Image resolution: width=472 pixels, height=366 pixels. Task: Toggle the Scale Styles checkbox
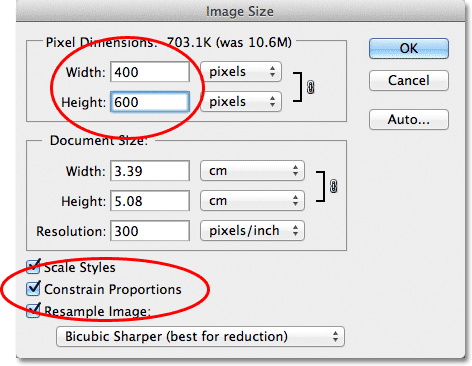click(33, 267)
